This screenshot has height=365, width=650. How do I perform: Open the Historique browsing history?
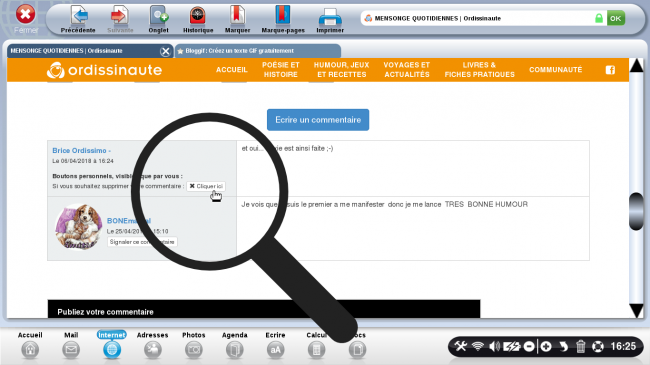pyautogui.click(x=198, y=19)
